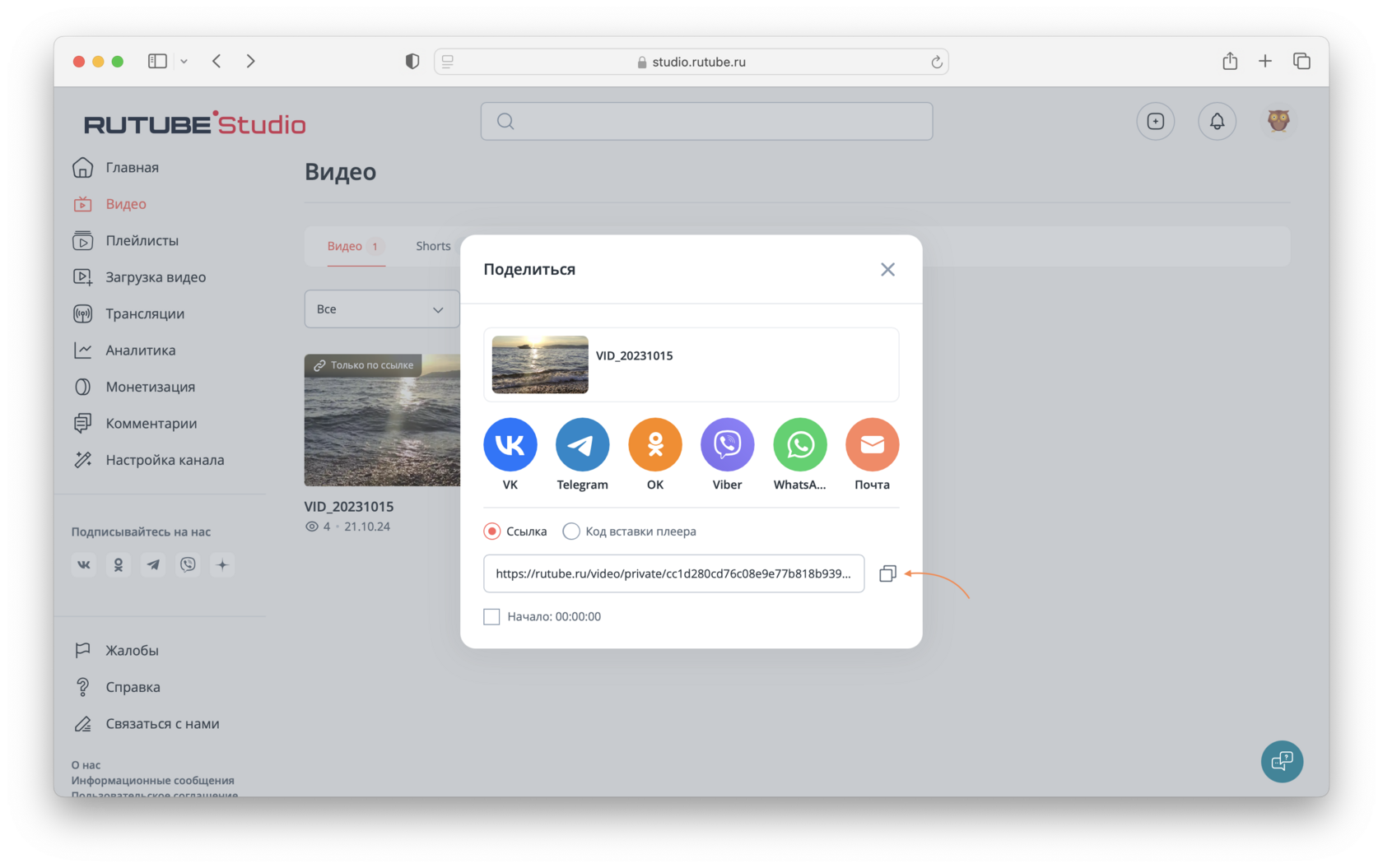The width and height of the screenshot is (1383, 868).
Task: Open a new Safari tab with plus
Action: [x=1265, y=61]
